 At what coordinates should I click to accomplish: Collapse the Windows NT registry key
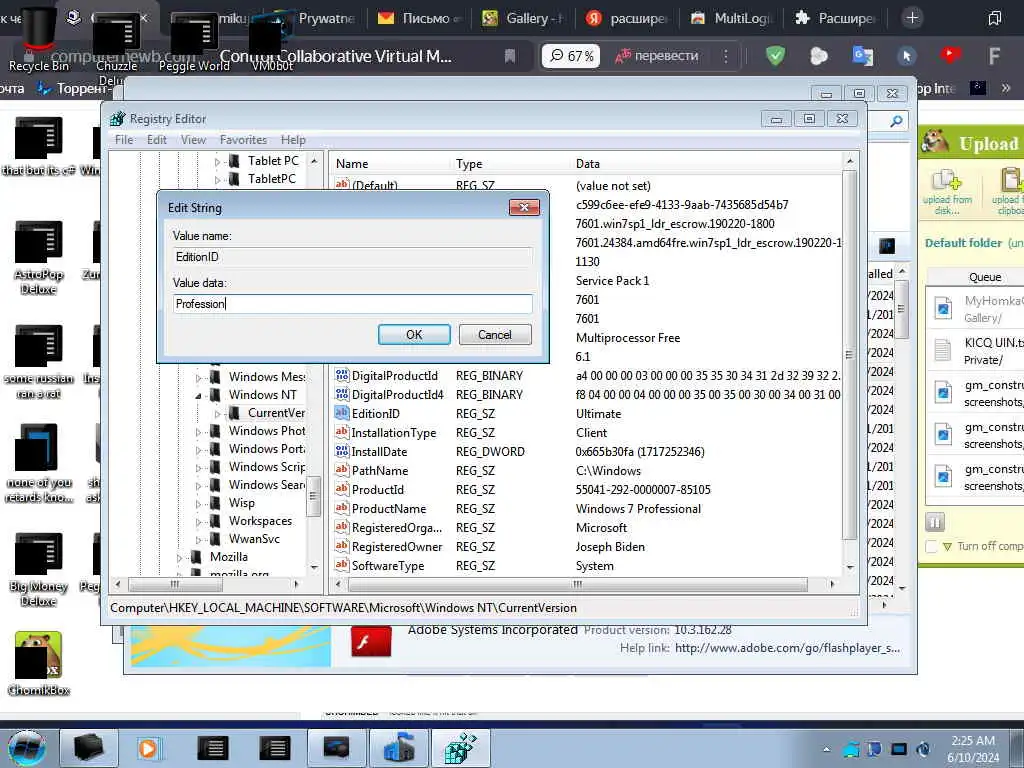point(198,395)
